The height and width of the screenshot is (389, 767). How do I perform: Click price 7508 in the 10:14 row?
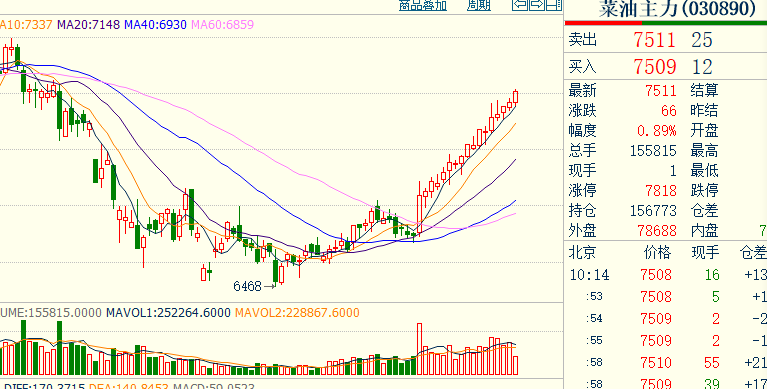656,275
